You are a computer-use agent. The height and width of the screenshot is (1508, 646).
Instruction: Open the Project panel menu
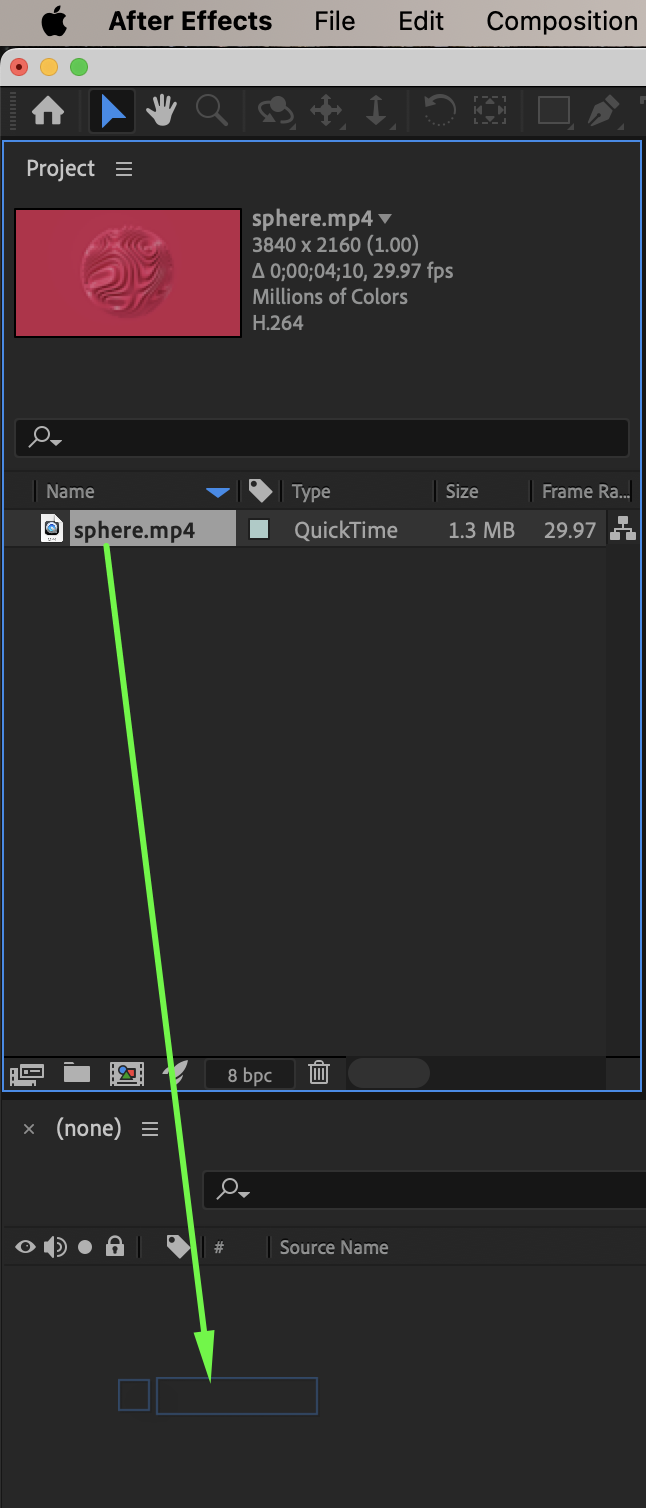(x=124, y=169)
